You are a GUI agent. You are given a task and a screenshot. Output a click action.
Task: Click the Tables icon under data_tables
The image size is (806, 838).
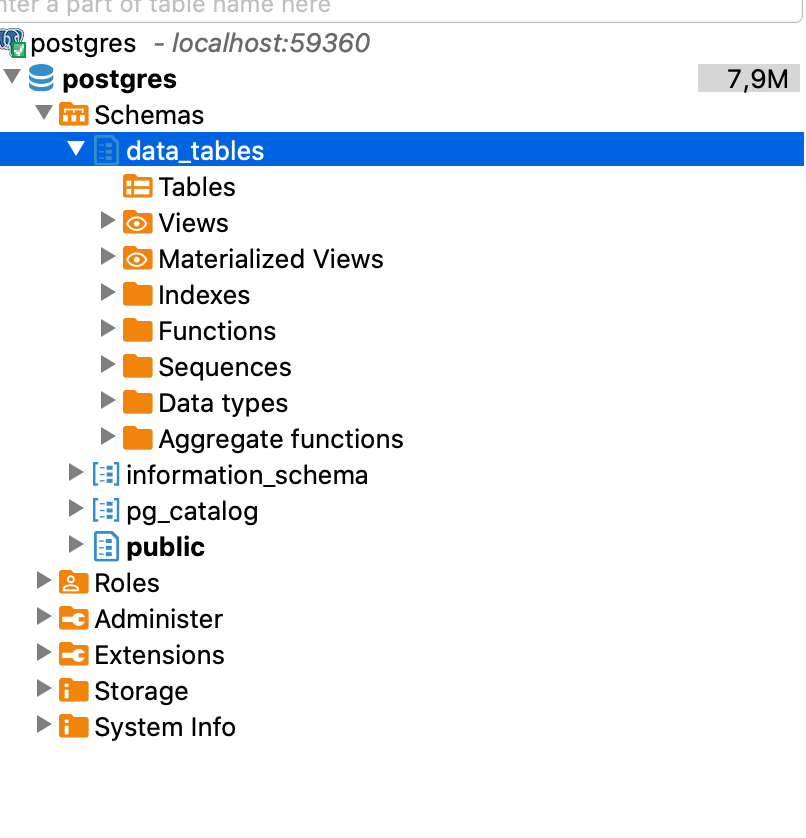pyautogui.click(x=137, y=187)
